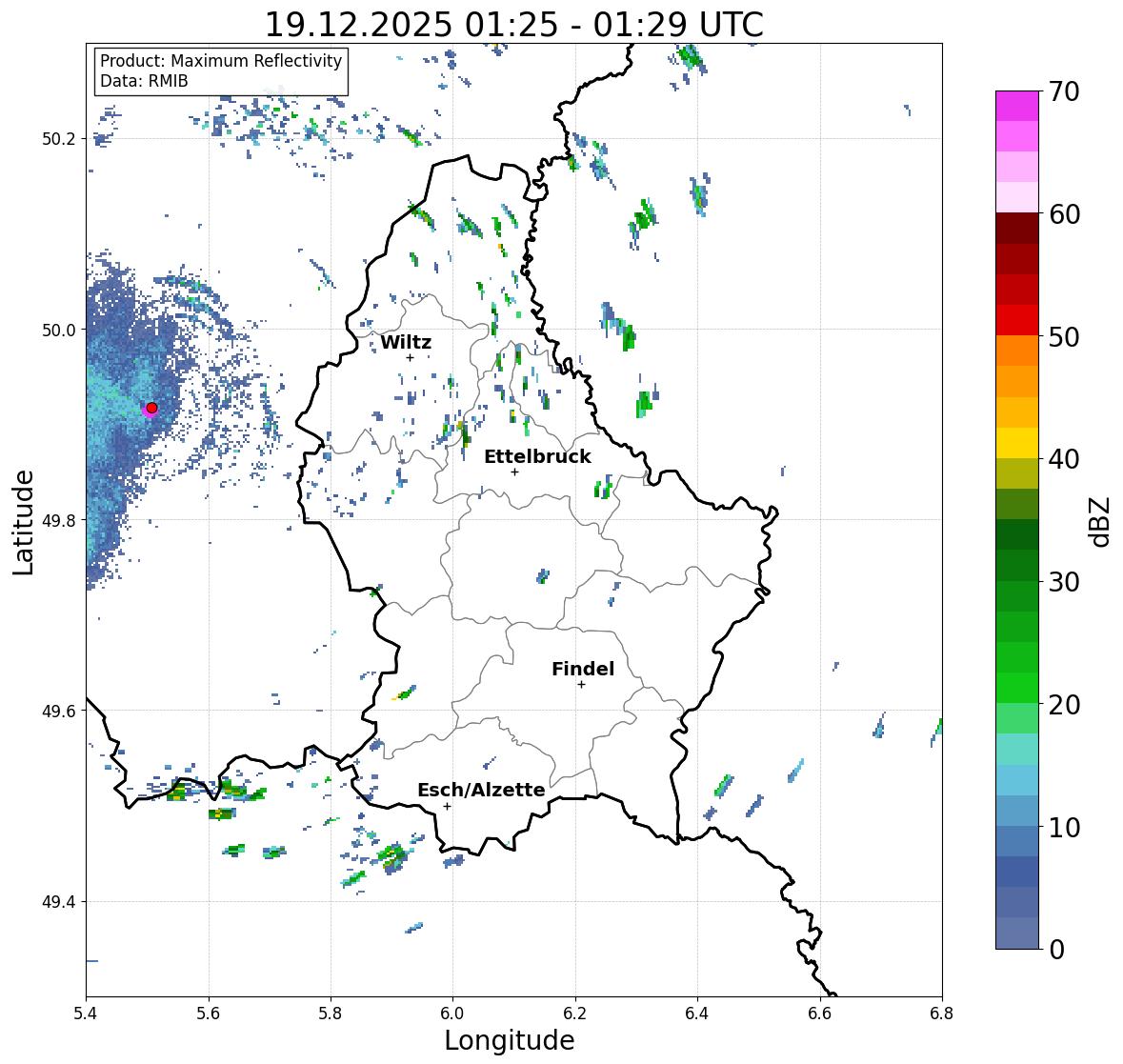This screenshot has width=1123, height=1064.
Task: Click the Esch/Alzette station cross marker
Action: 447,806
